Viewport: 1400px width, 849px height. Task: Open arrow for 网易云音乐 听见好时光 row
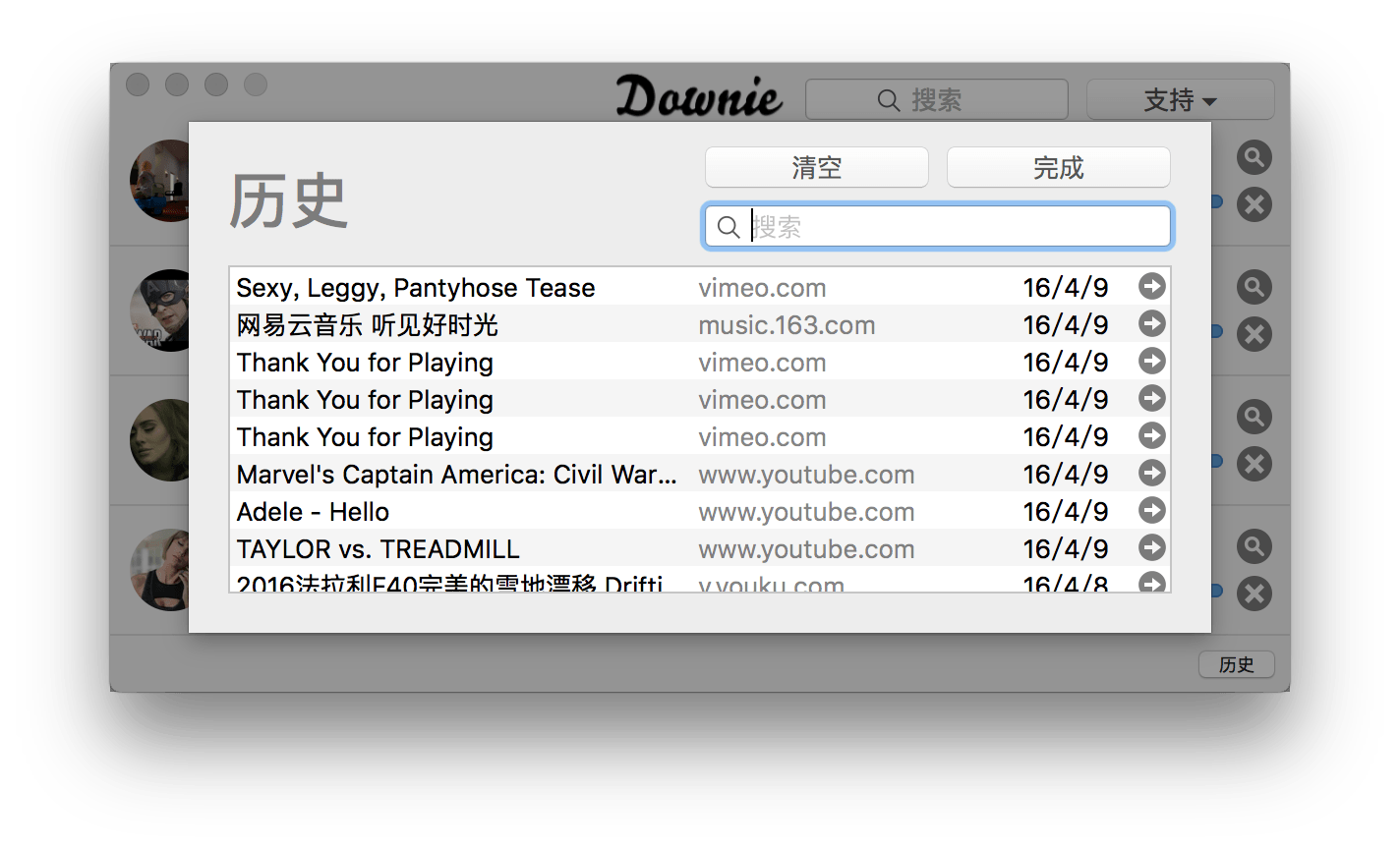point(1152,323)
